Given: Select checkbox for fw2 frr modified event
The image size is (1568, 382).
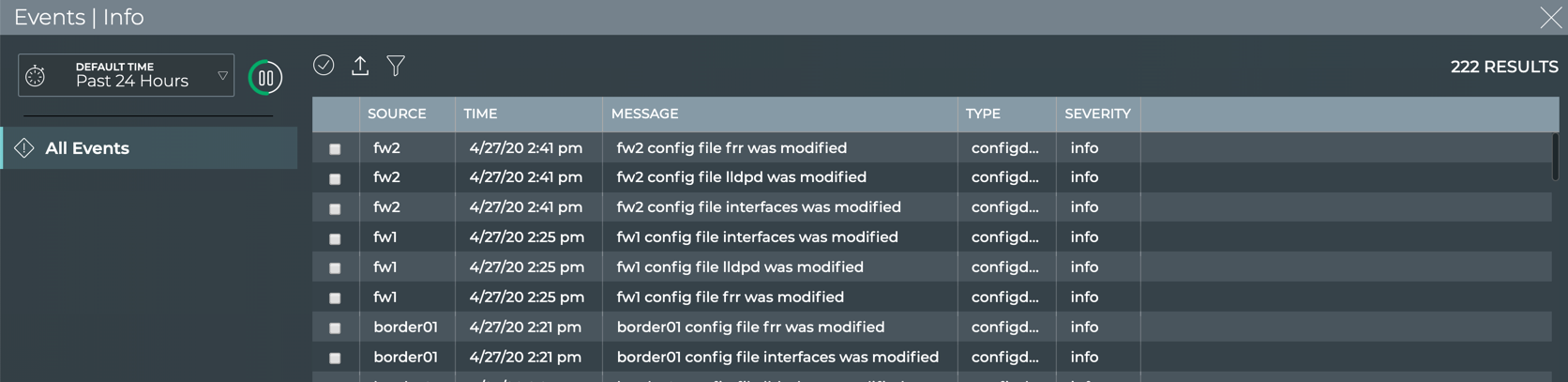Looking at the screenshot, I should [x=335, y=149].
